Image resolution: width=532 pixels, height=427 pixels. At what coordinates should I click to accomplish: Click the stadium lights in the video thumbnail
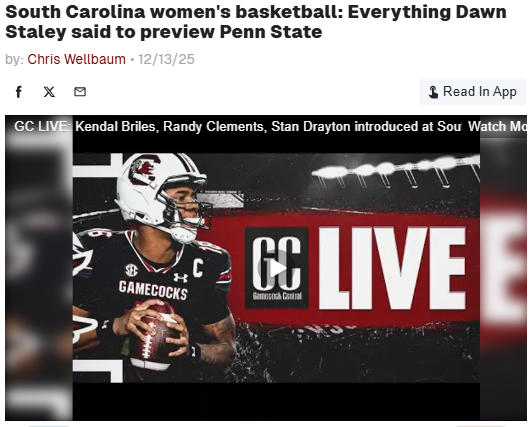(x=395, y=170)
